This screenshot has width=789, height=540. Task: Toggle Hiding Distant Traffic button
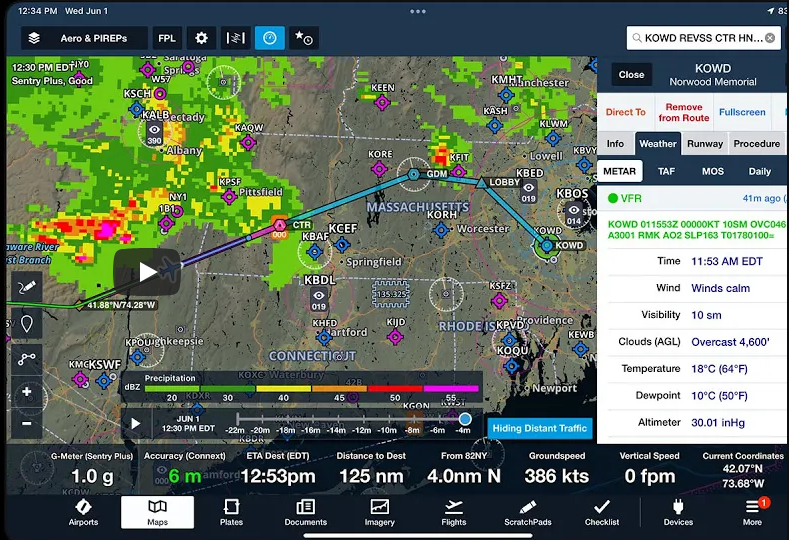tap(540, 428)
